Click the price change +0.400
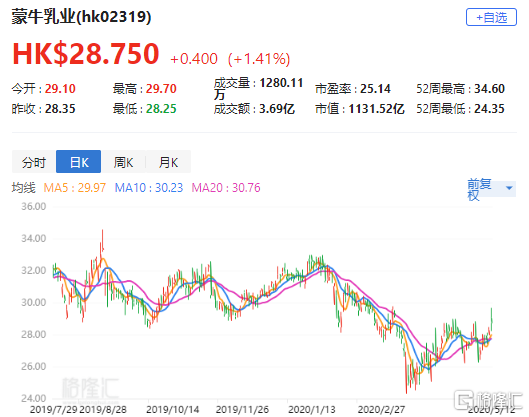This screenshot has width=529, height=417. (194, 59)
